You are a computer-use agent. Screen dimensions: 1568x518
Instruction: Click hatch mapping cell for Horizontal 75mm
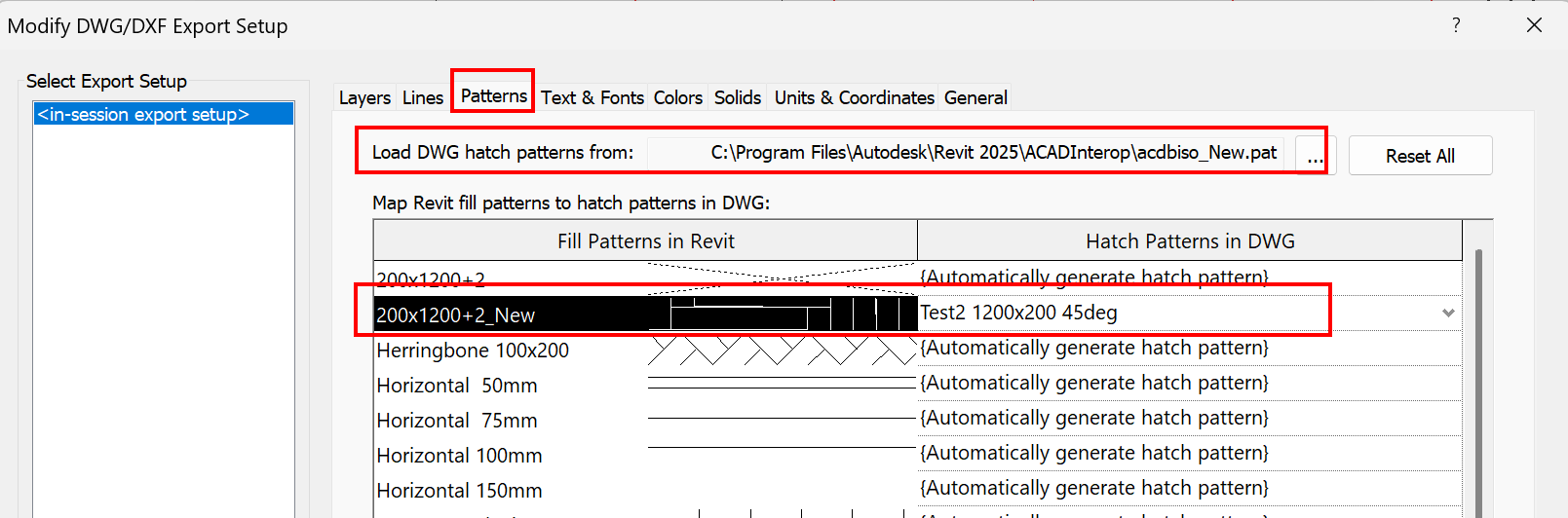point(1189,419)
